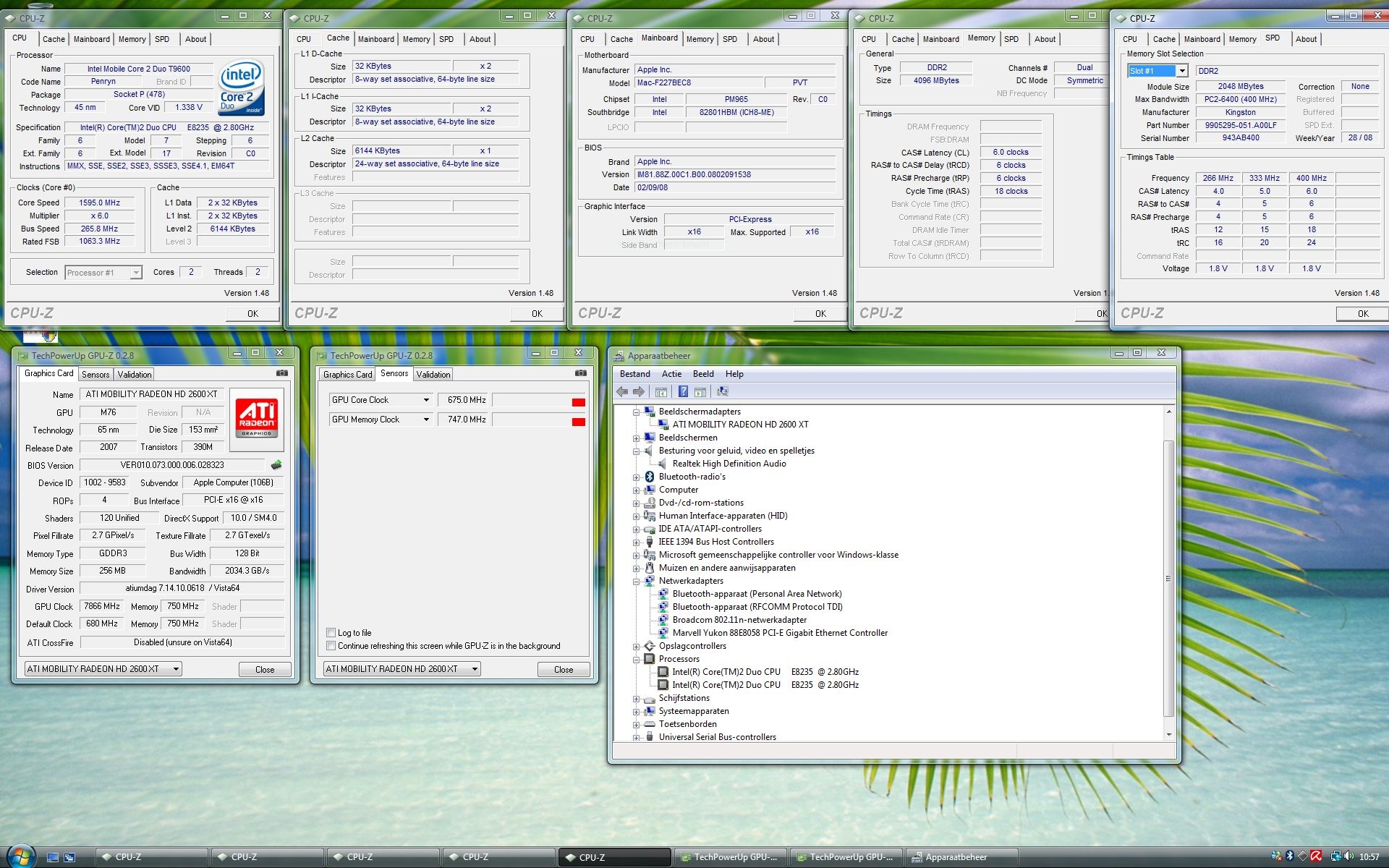Open the GPU Core Clock sensor dropdown

(x=426, y=400)
